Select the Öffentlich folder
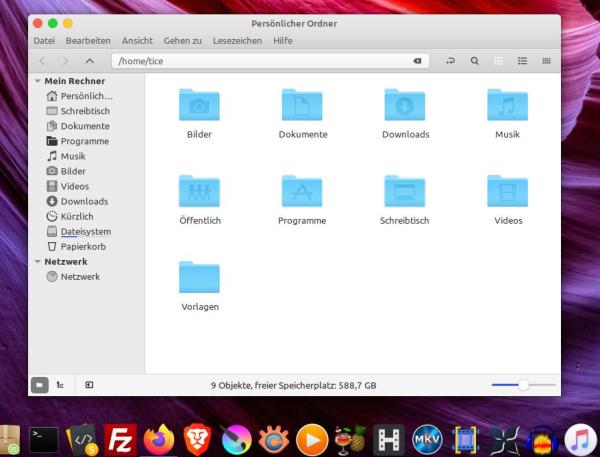The image size is (600, 457). [x=199, y=191]
